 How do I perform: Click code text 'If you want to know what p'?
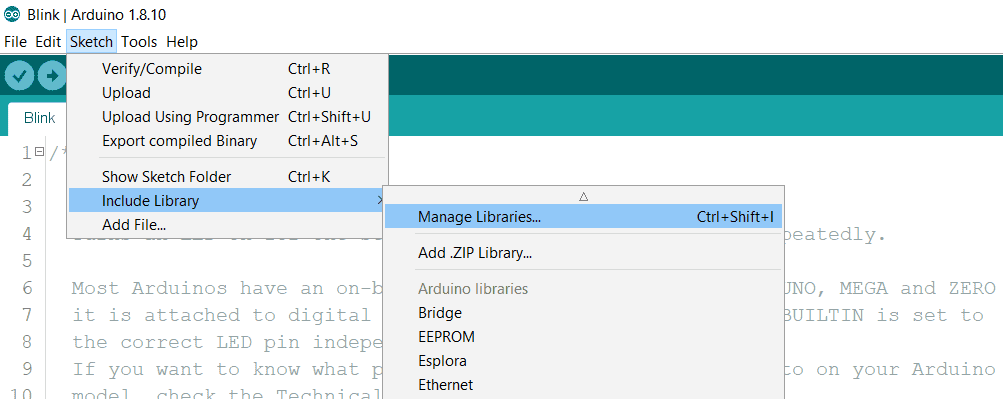click(x=226, y=369)
